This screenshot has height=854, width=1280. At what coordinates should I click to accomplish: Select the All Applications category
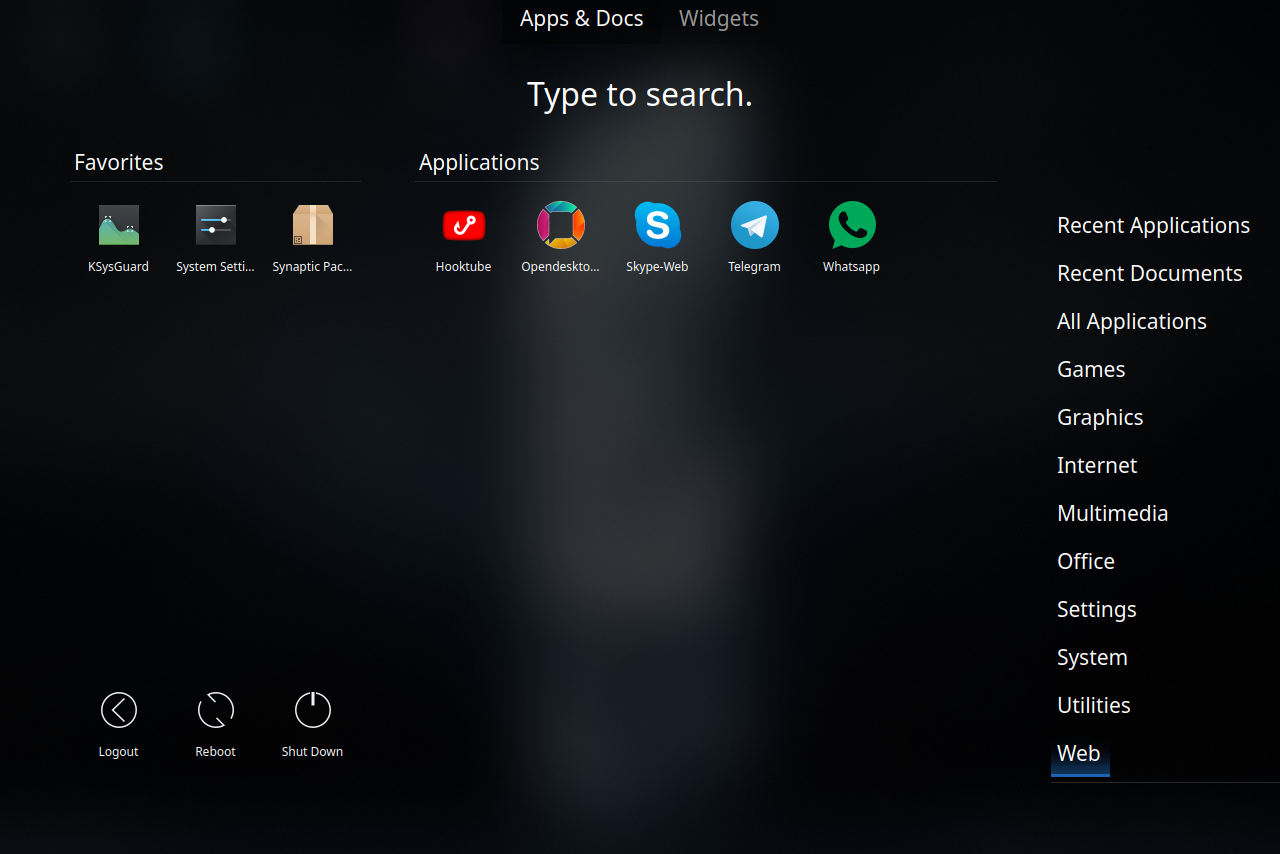tap(1131, 322)
